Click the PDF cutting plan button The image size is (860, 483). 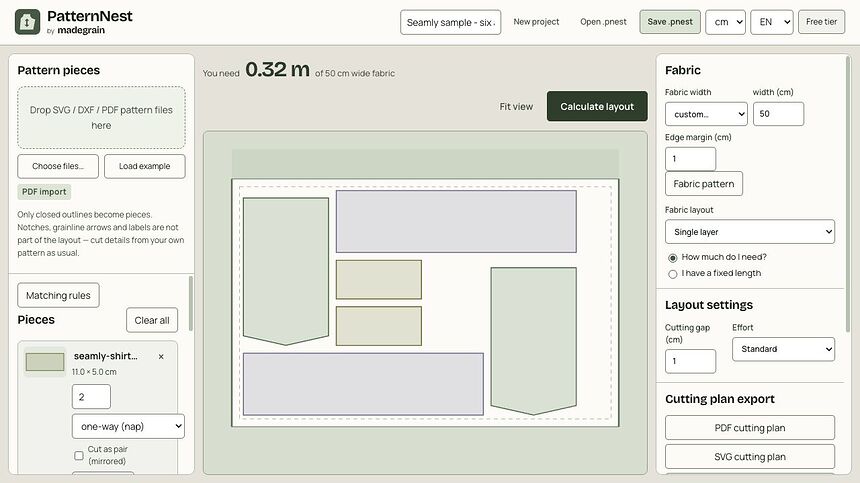tap(750, 428)
